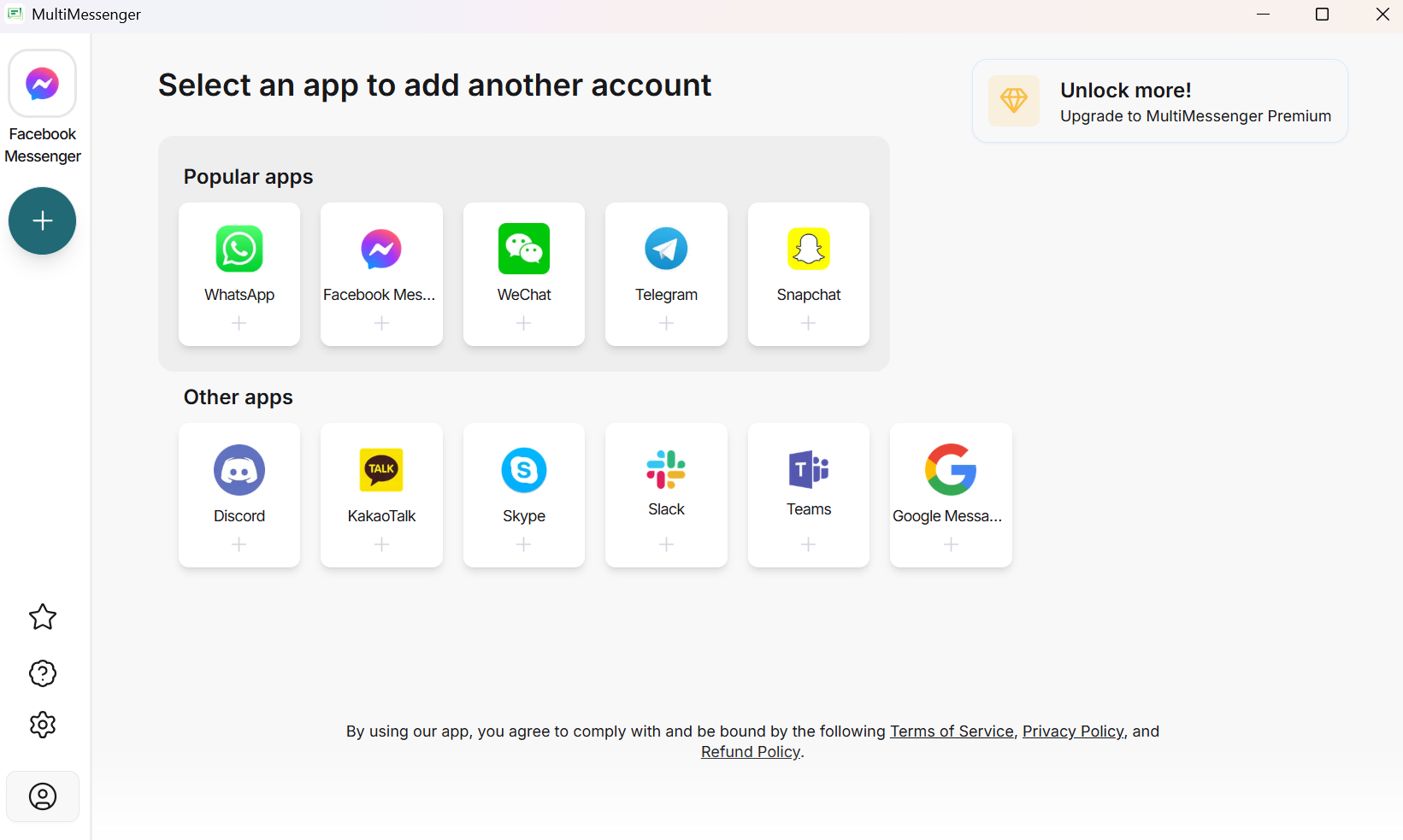Select Discord from Other apps
Screen dimensions: 1403x840
pos(239,495)
